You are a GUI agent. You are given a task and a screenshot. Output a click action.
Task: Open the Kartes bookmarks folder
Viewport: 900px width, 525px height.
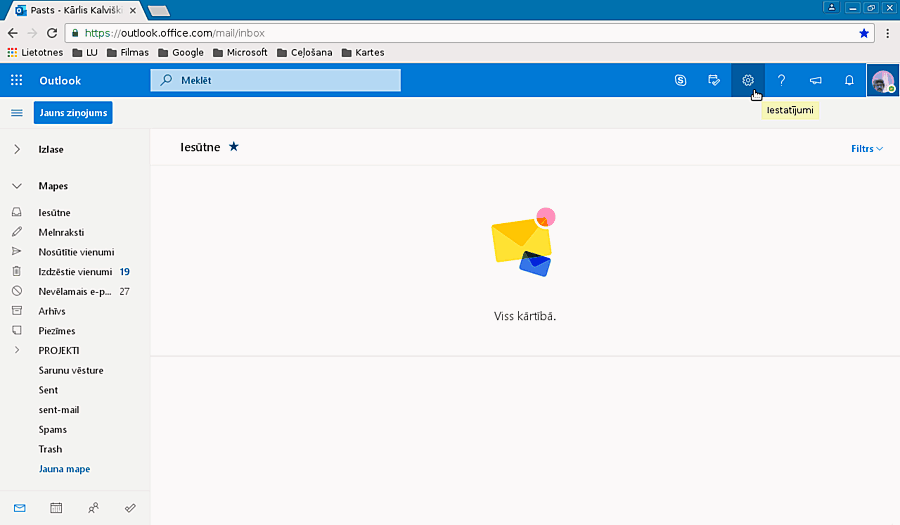click(363, 52)
